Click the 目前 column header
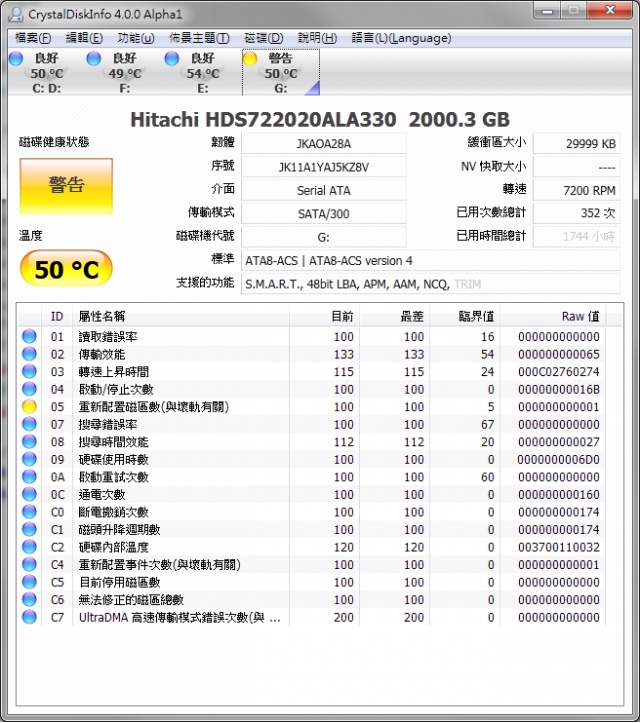 tap(325, 316)
